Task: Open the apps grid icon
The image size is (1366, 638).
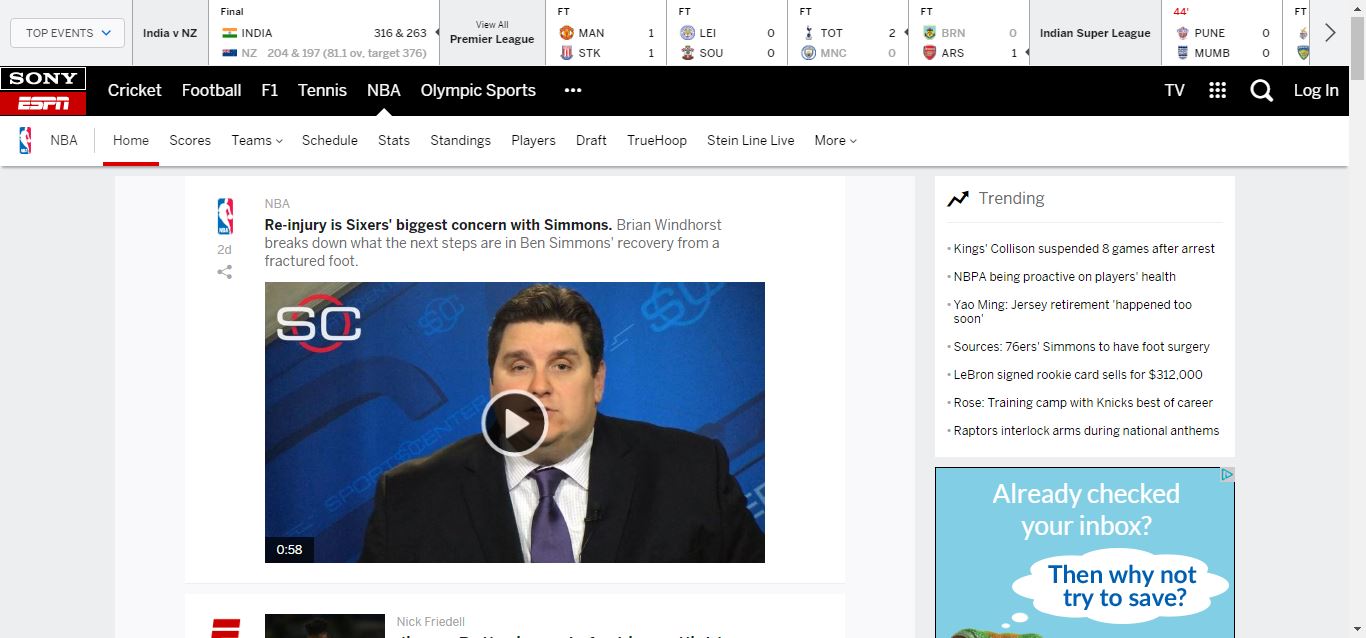Action: pos(1217,90)
